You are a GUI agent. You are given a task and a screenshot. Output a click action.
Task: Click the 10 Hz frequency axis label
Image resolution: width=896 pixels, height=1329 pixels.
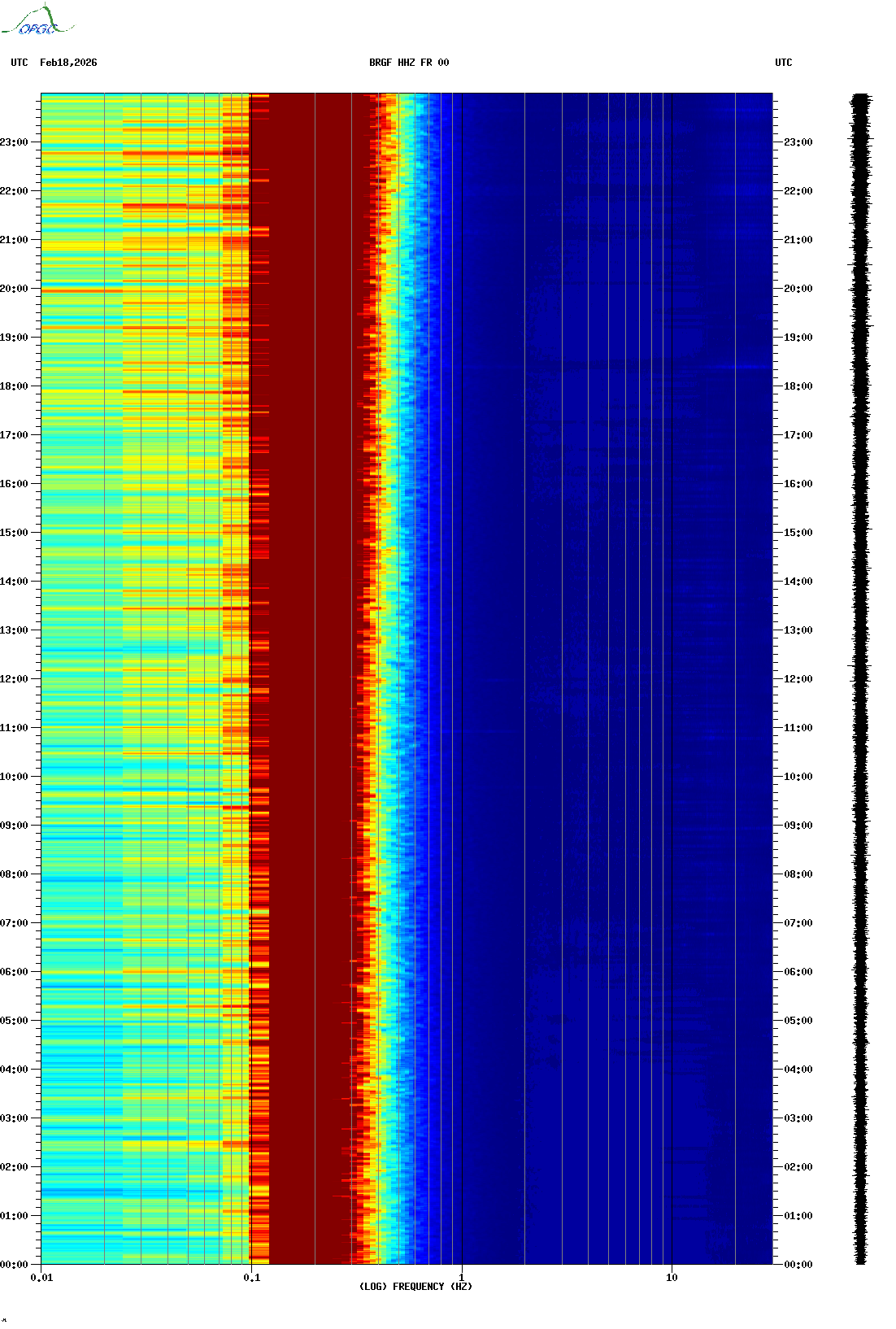[x=672, y=1278]
